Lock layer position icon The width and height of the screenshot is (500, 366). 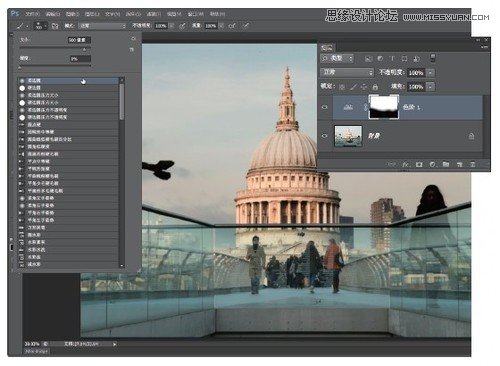click(364, 87)
